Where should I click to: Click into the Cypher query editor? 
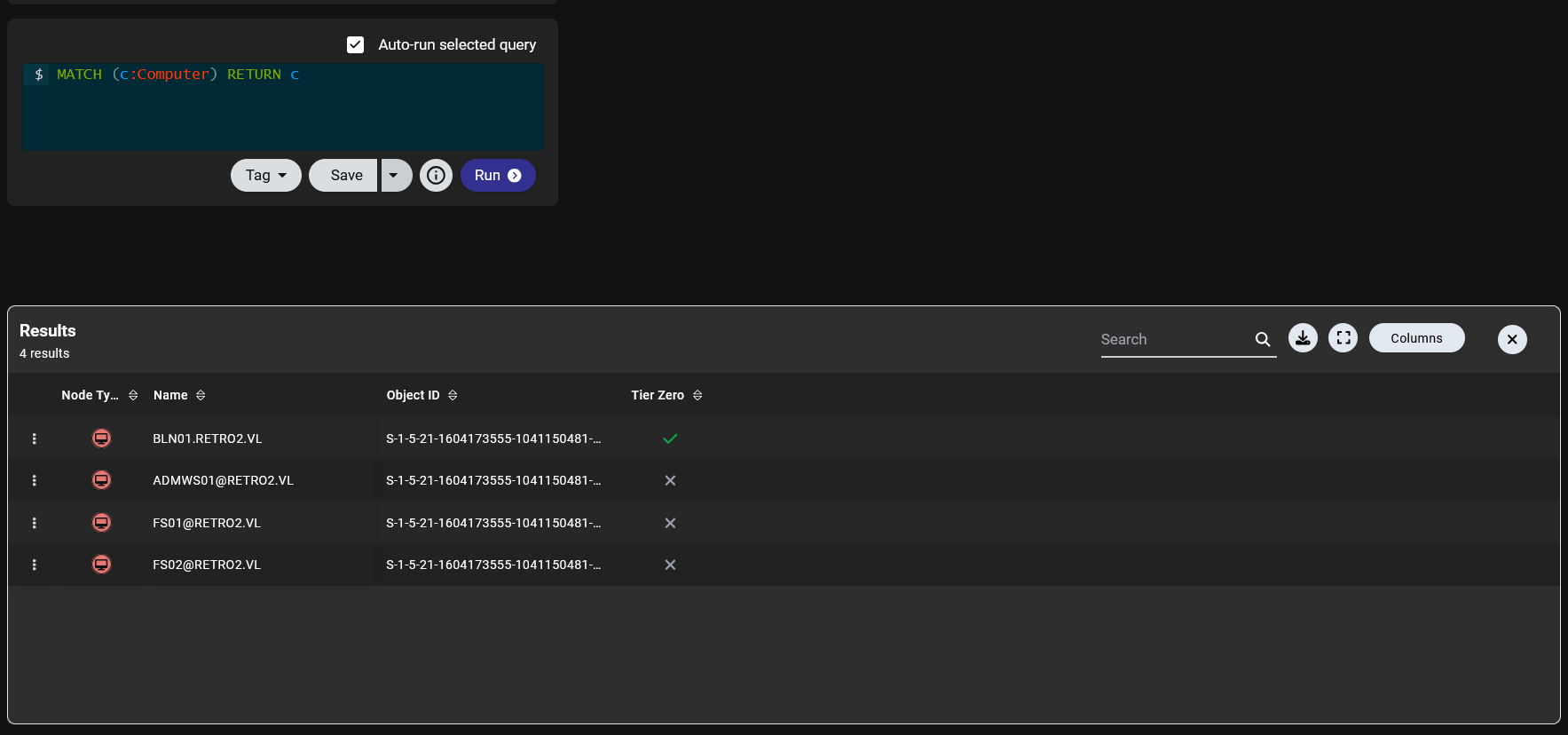[x=283, y=107]
